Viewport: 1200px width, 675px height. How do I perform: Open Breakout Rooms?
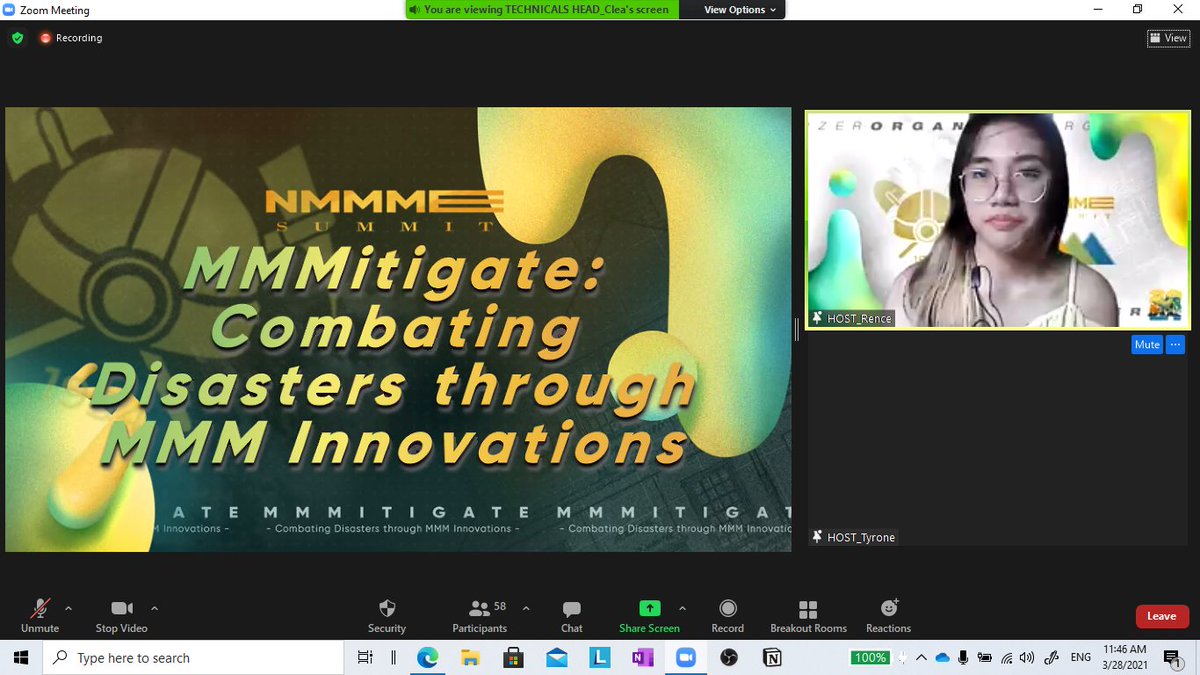tap(808, 615)
